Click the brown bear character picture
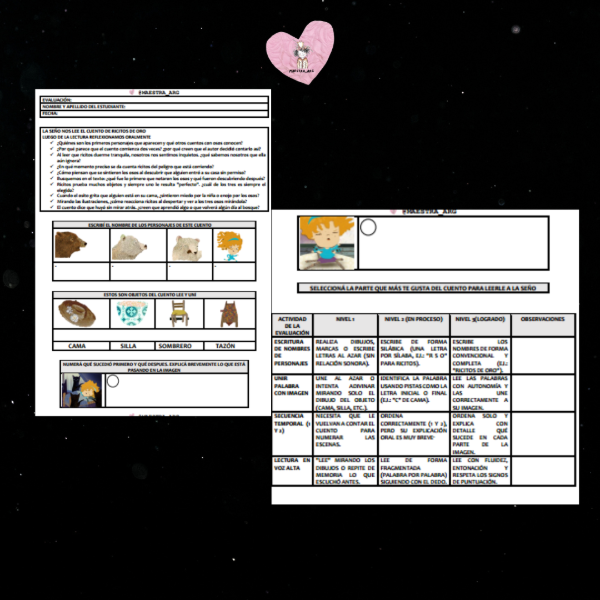 tap(72, 245)
